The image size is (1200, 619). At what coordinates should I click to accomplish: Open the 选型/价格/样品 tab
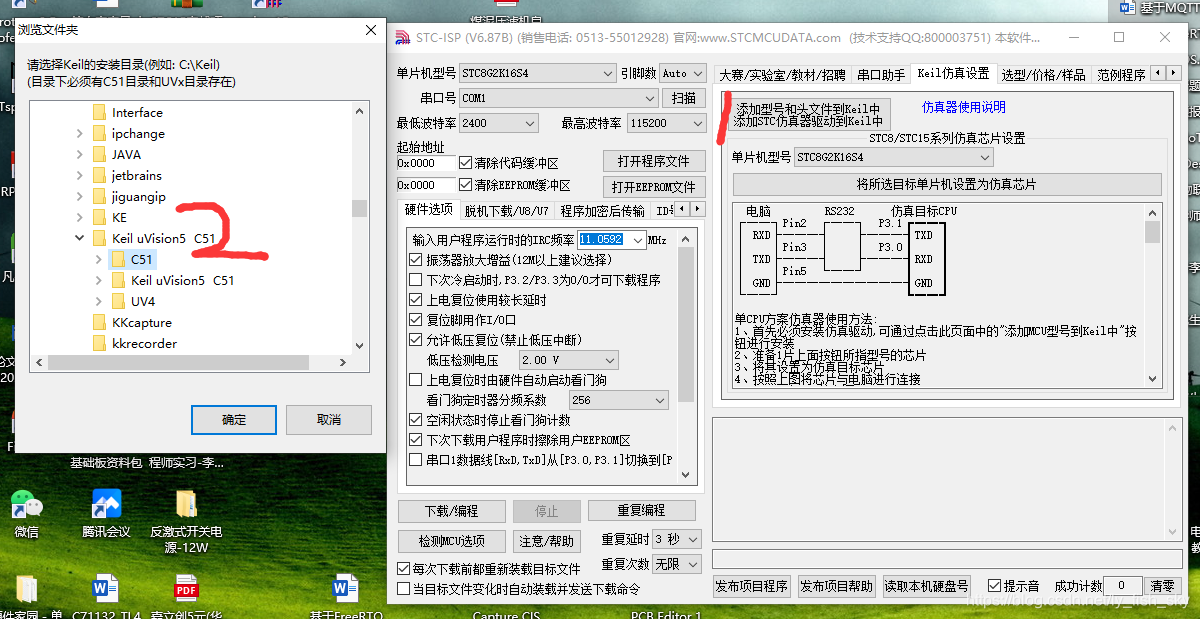(x=1043, y=74)
